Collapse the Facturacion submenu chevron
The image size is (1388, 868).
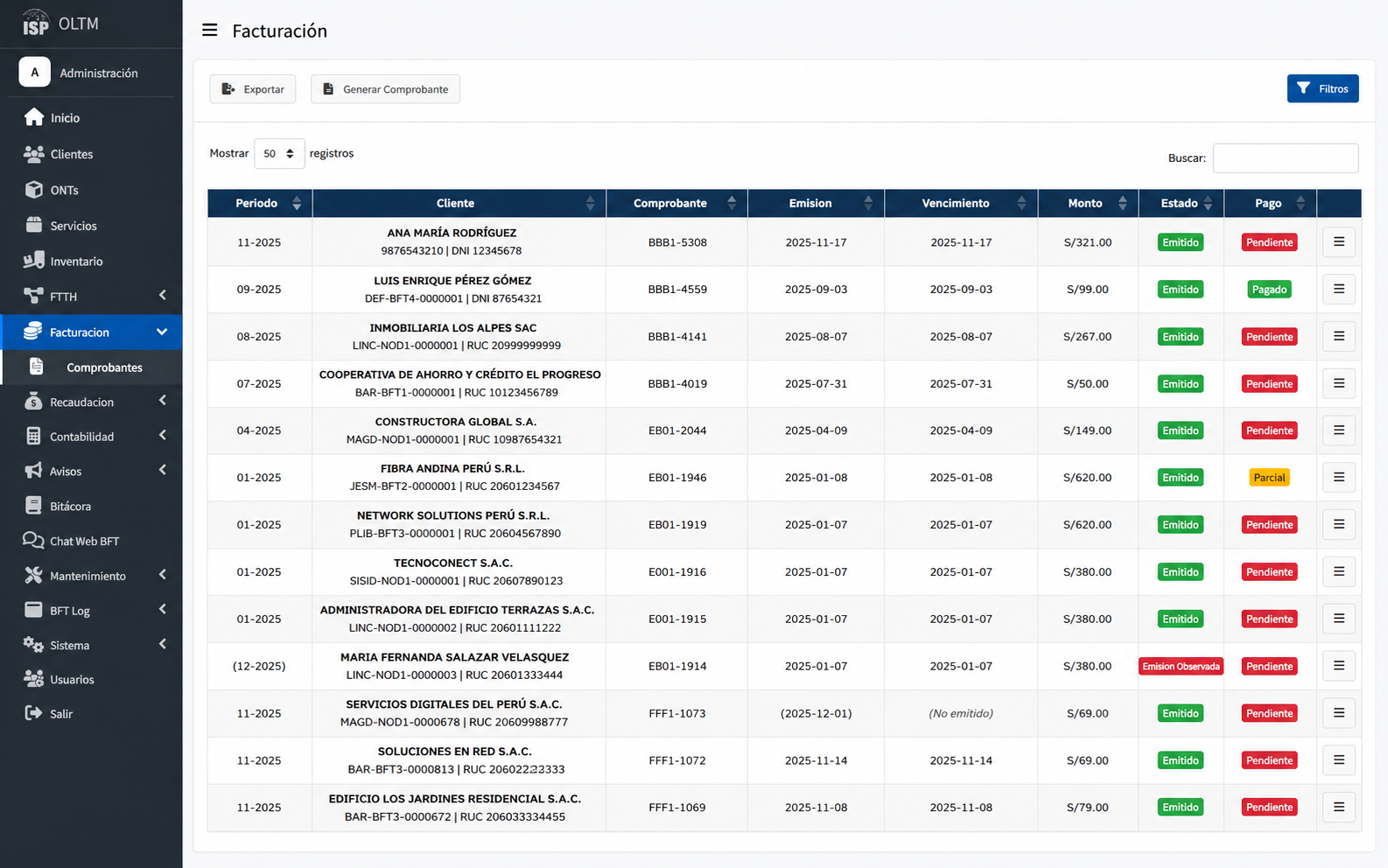coord(162,332)
